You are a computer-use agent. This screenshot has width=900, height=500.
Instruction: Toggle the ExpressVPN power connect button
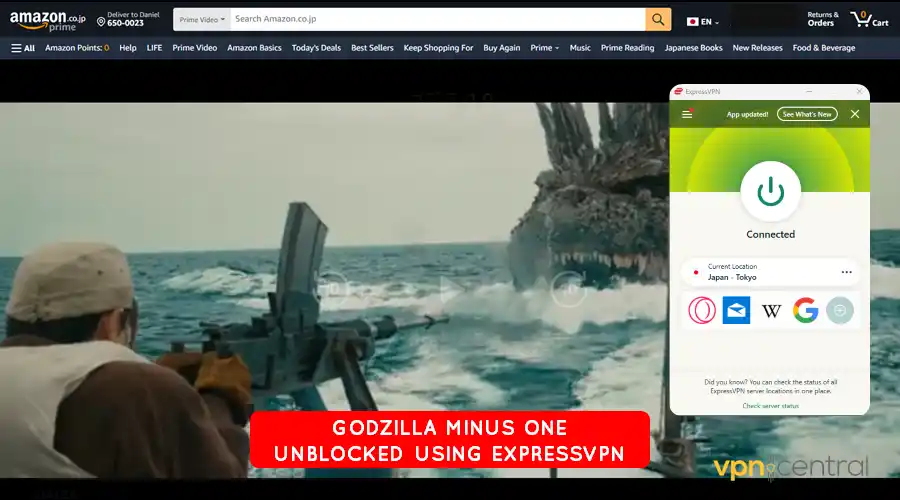pyautogui.click(x=770, y=192)
